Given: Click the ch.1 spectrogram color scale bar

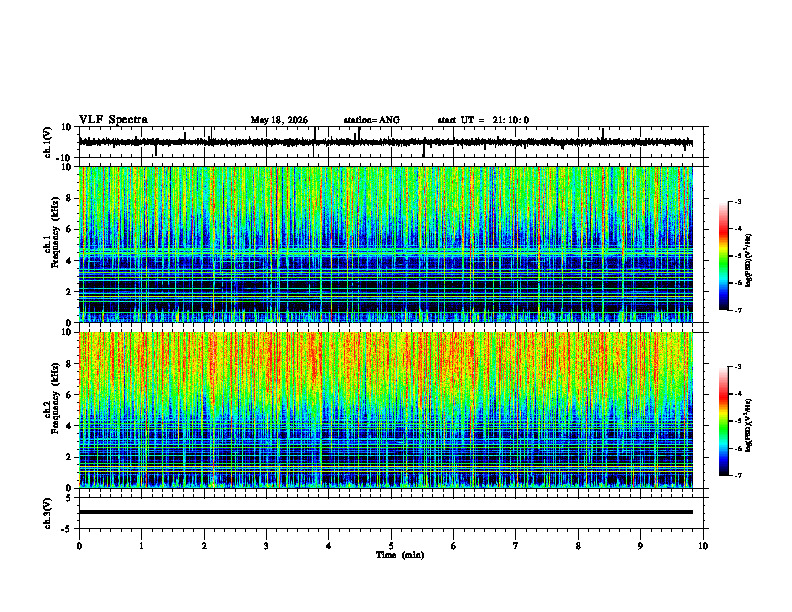Looking at the screenshot, I should 724,255.
